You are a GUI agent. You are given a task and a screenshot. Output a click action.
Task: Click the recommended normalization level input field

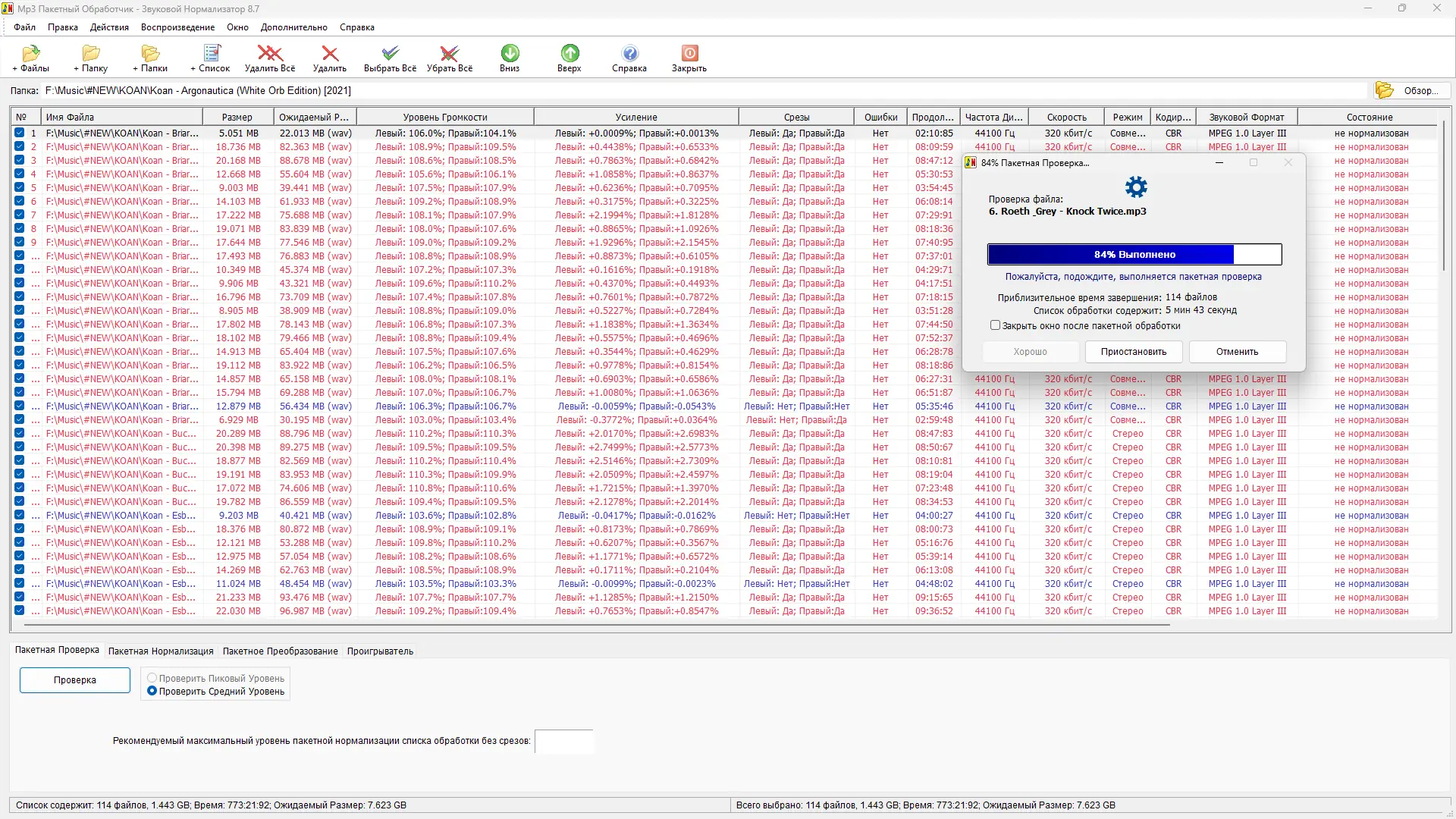click(x=563, y=741)
